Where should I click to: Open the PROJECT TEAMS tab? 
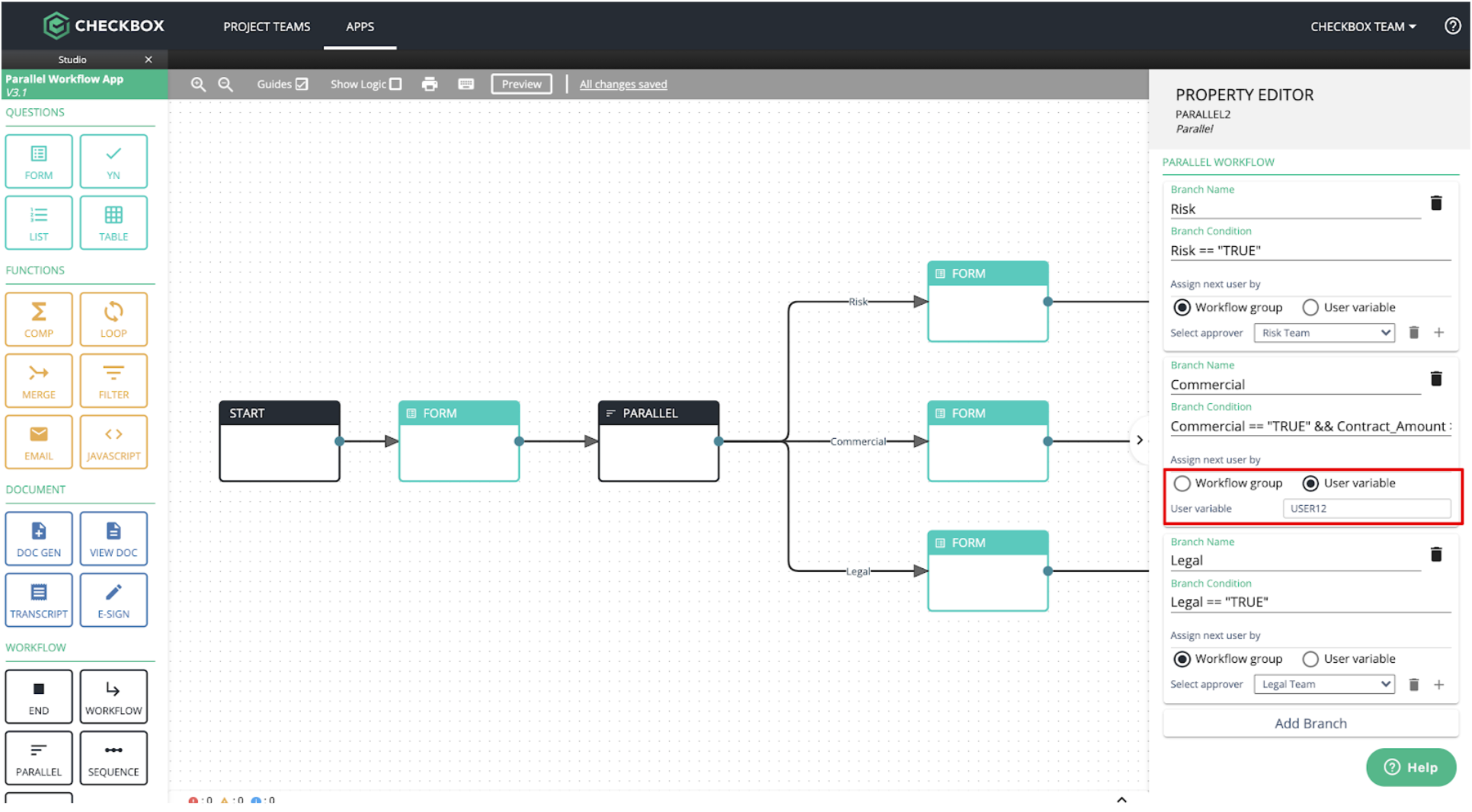267,27
